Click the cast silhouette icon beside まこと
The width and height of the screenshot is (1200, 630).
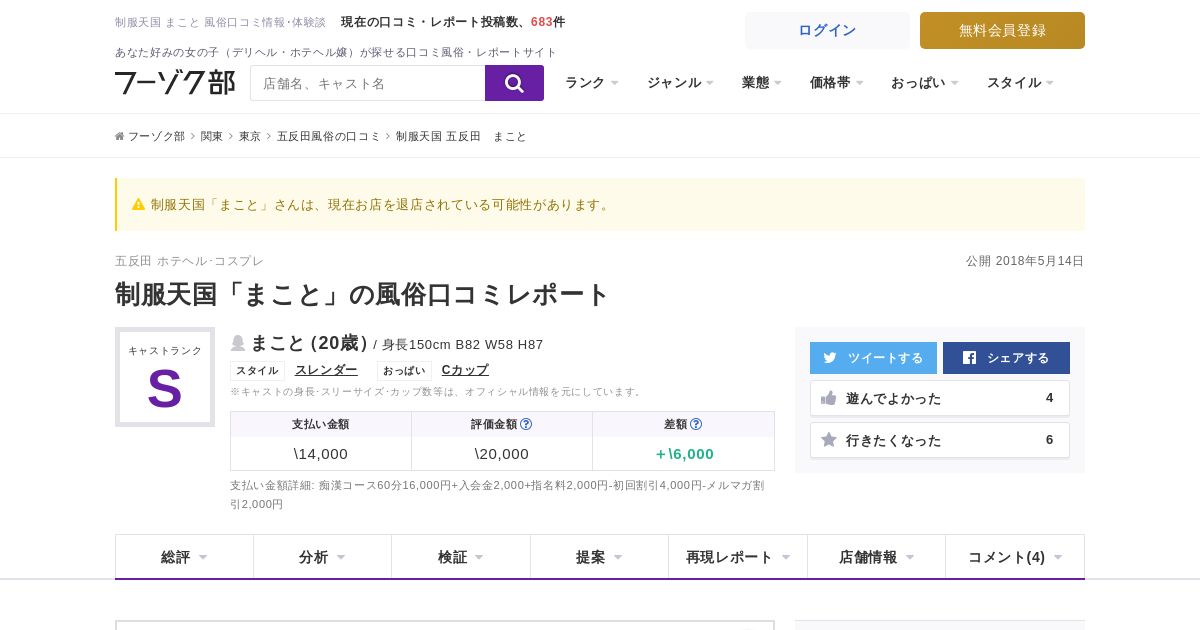click(x=238, y=343)
